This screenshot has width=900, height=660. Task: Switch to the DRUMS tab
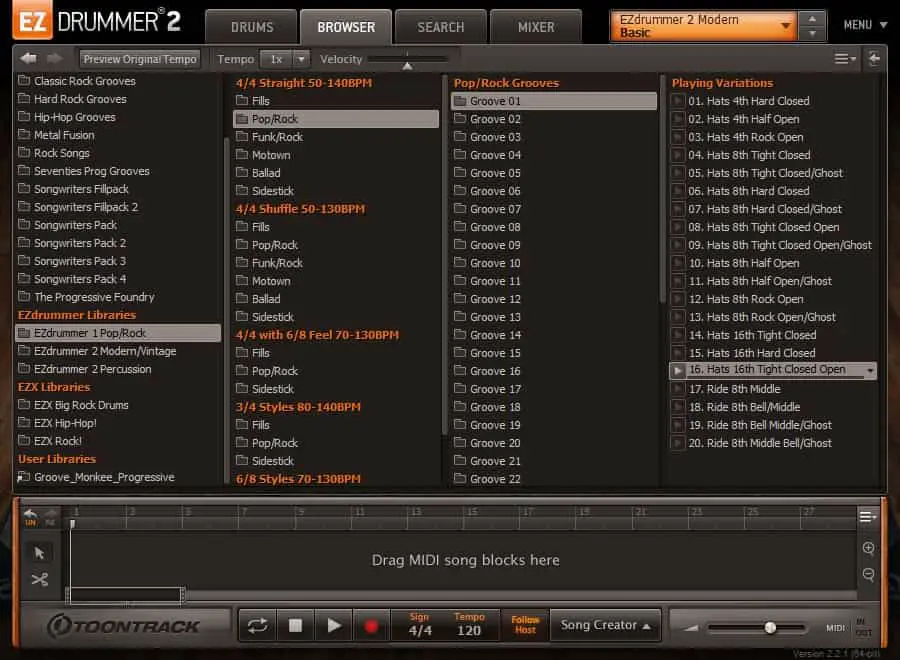[x=251, y=27]
